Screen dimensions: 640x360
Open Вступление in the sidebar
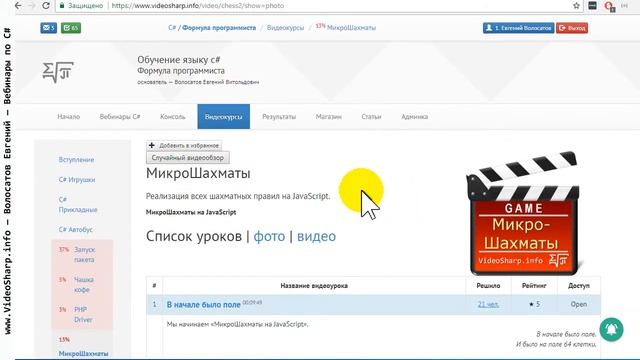coord(76,160)
